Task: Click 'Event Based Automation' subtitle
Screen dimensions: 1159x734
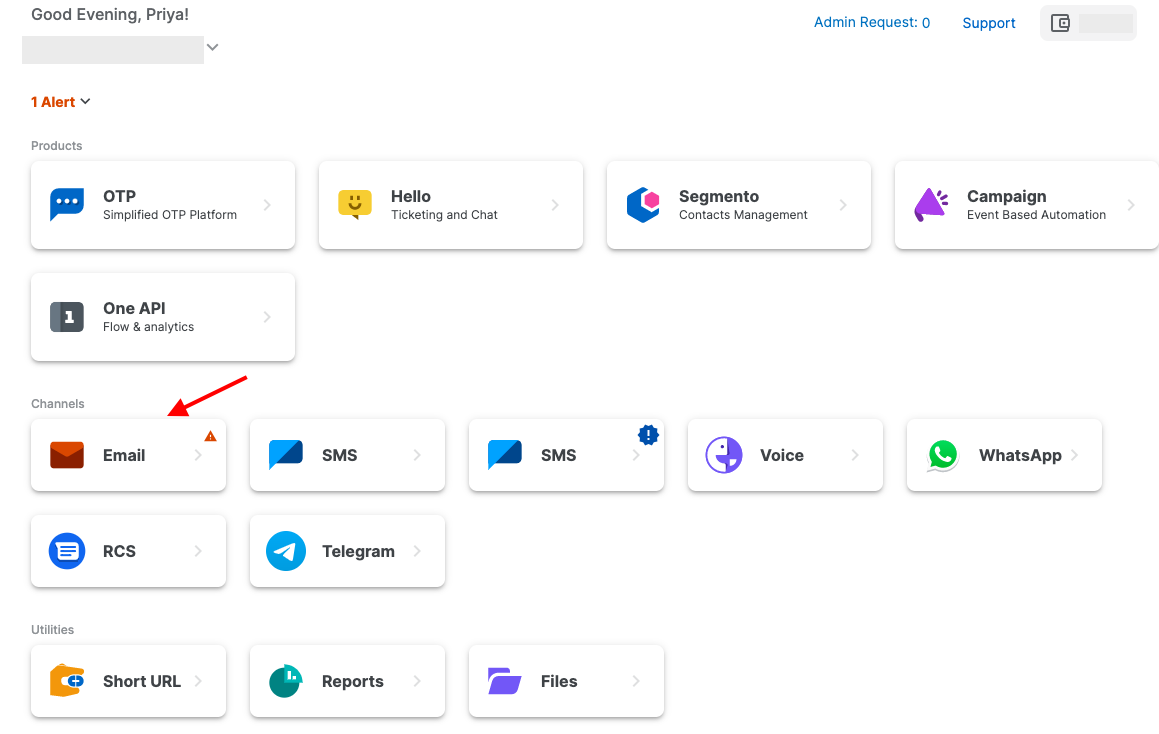Action: 1036,215
